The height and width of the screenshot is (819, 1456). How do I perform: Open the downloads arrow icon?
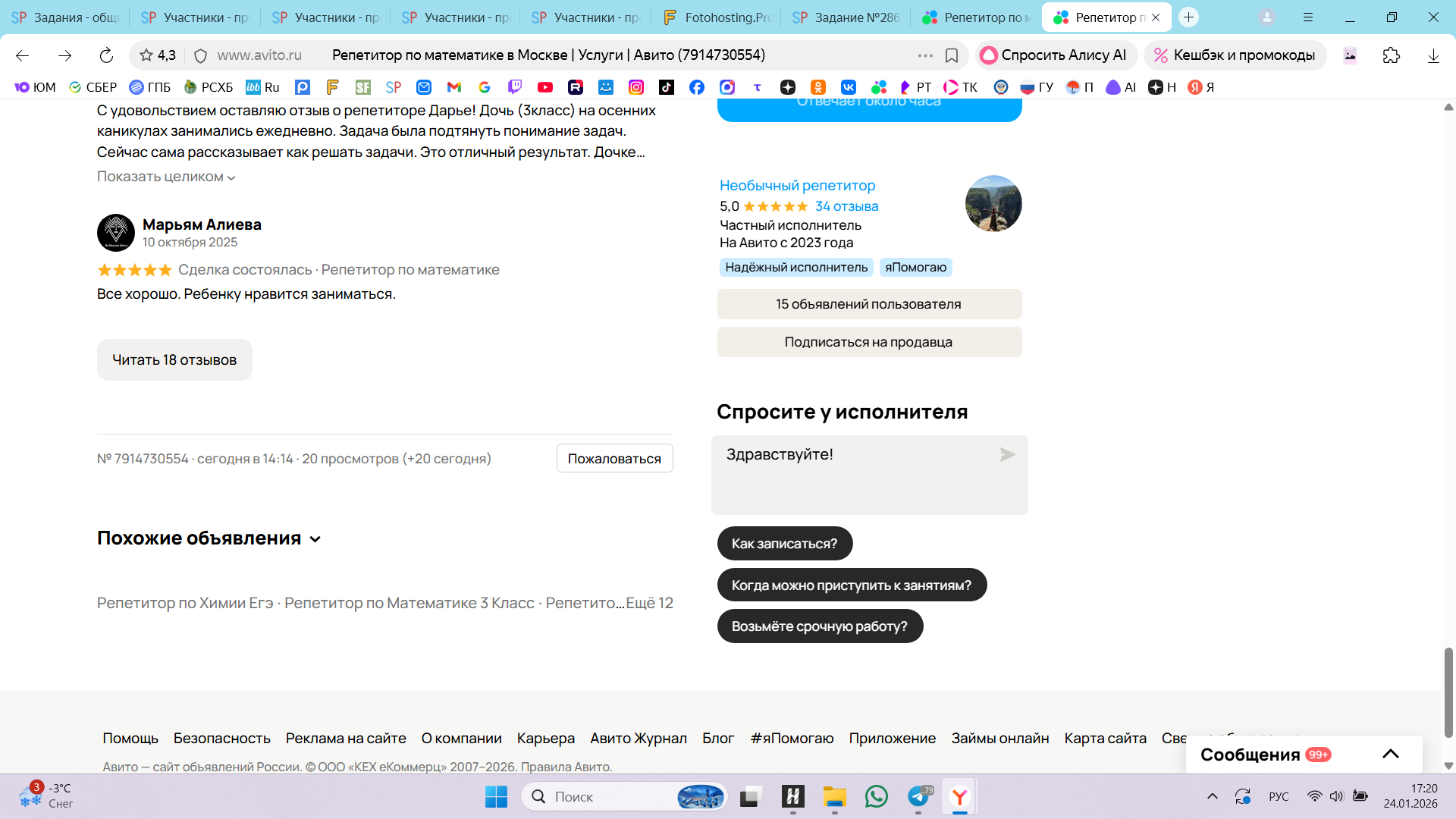pos(1432,55)
